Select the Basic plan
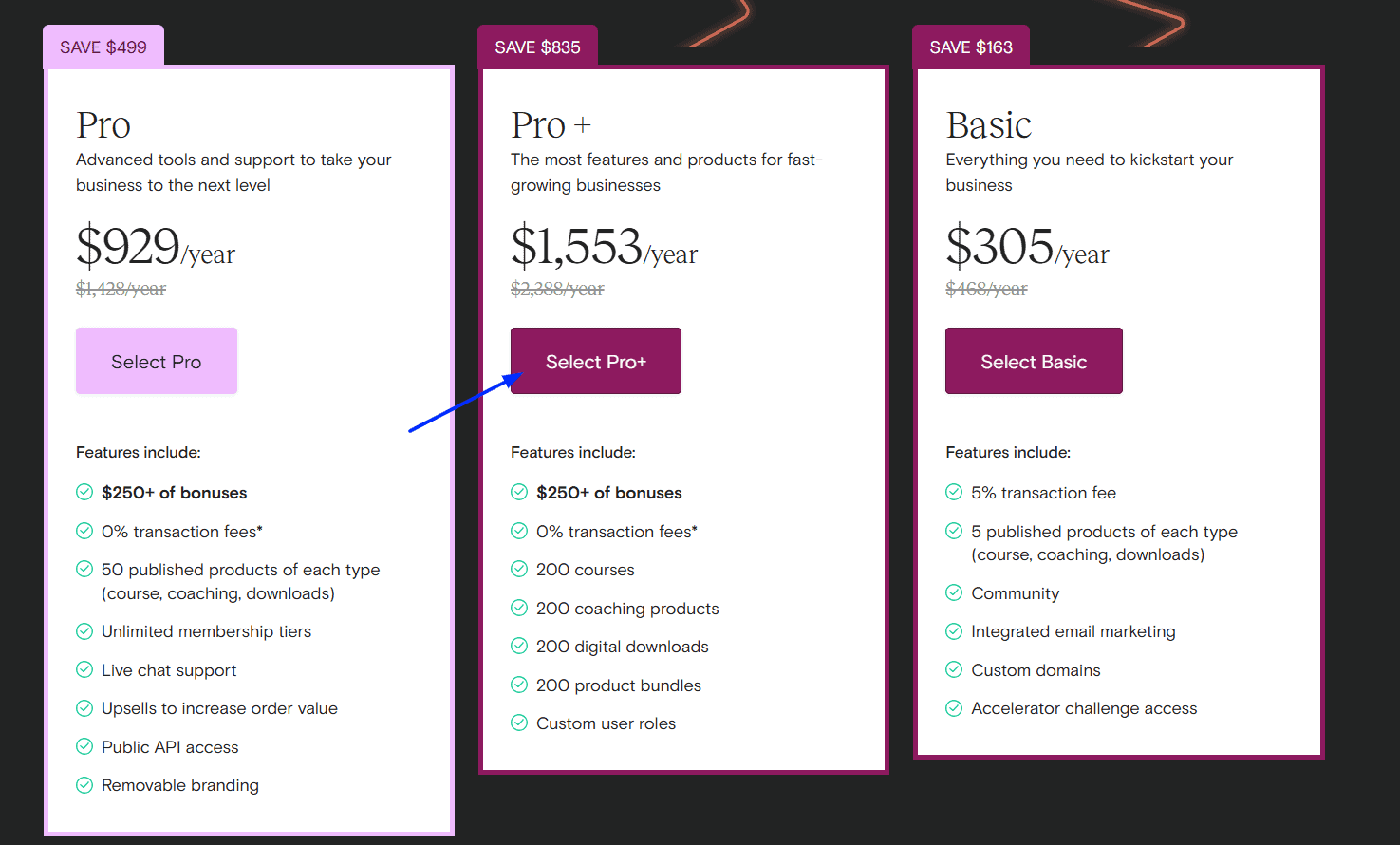 tap(1034, 361)
